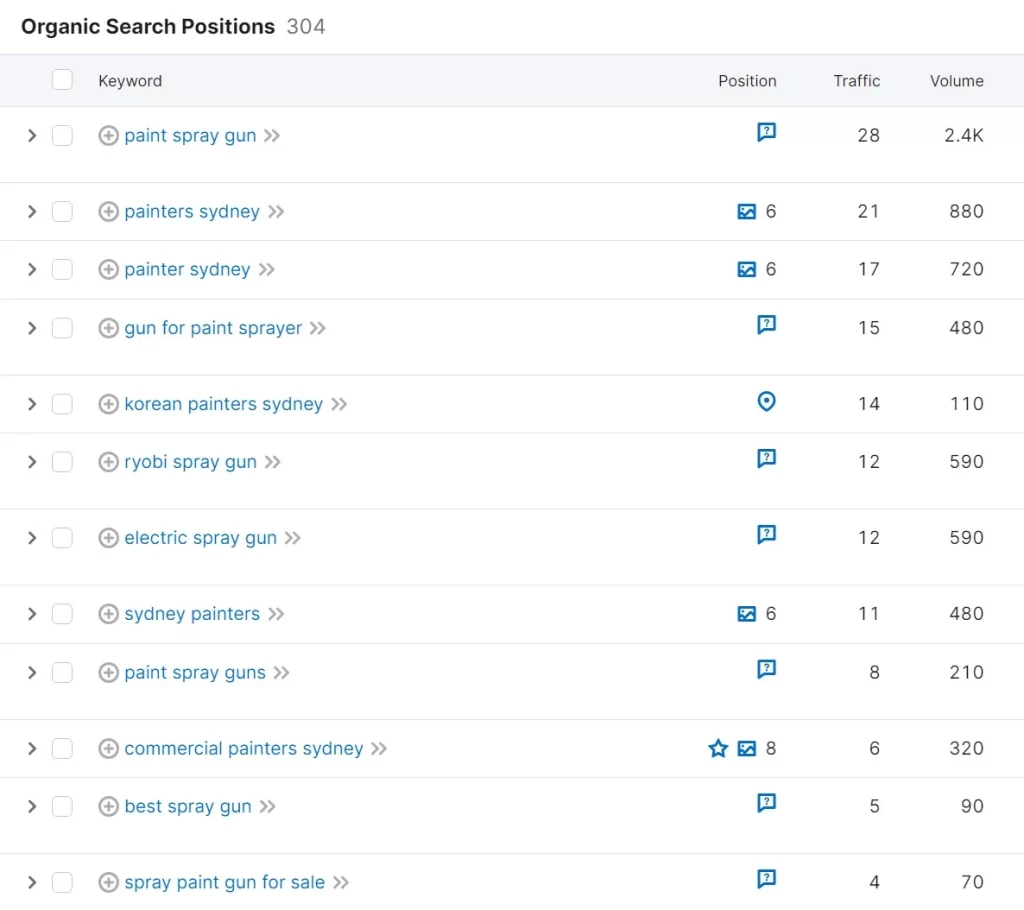
Task: Open the painters sydney keyword link
Action: (192, 212)
